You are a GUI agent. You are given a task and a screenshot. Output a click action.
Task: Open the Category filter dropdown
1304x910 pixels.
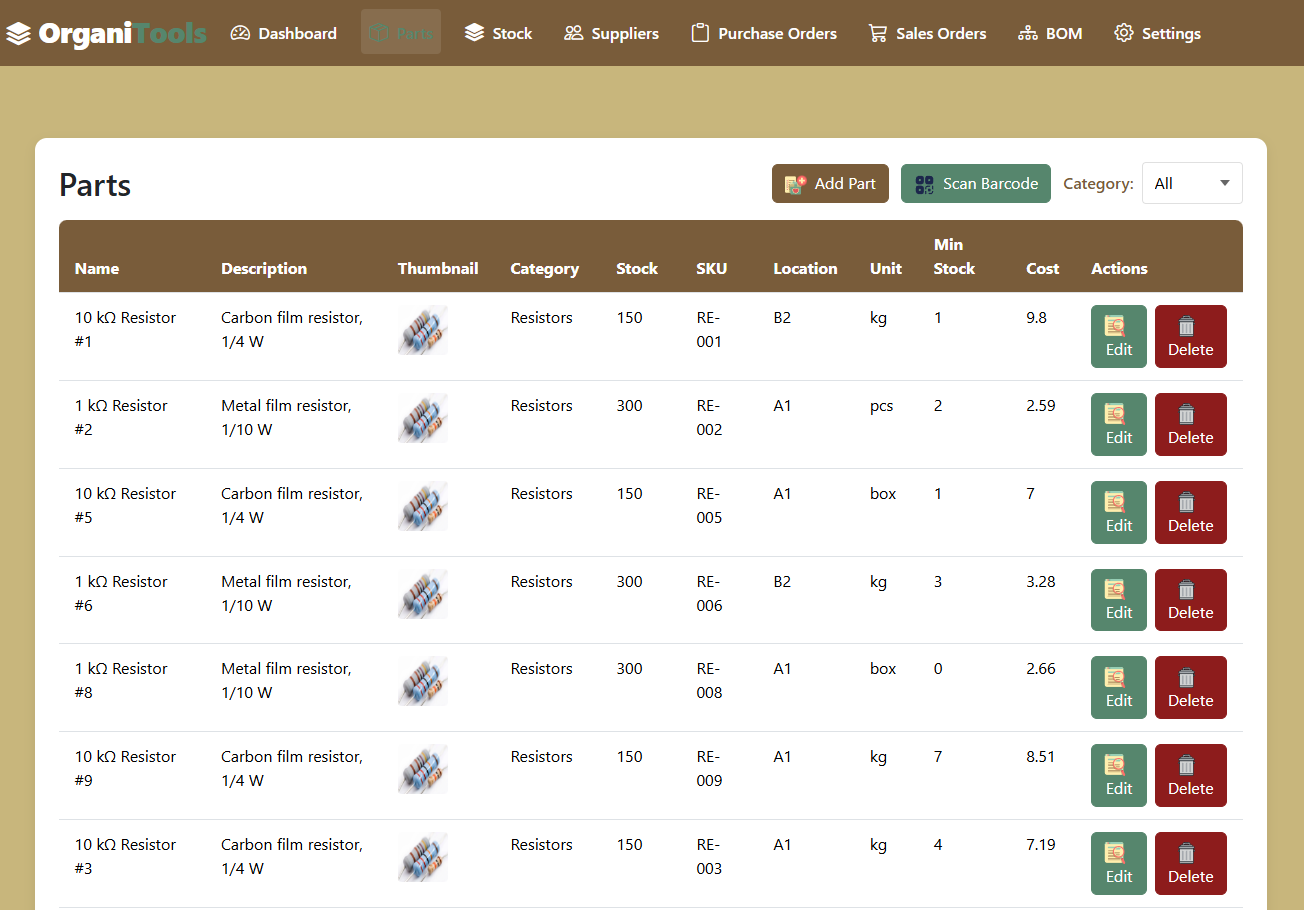[1192, 183]
